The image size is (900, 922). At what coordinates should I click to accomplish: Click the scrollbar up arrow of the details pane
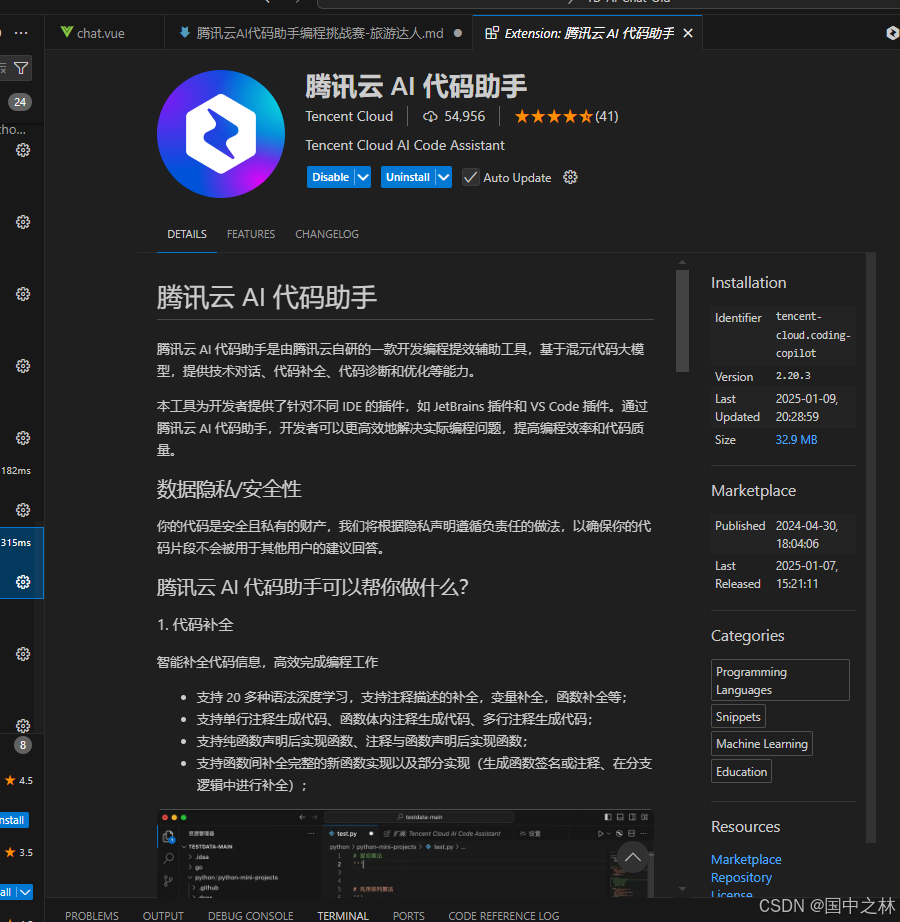(x=682, y=262)
